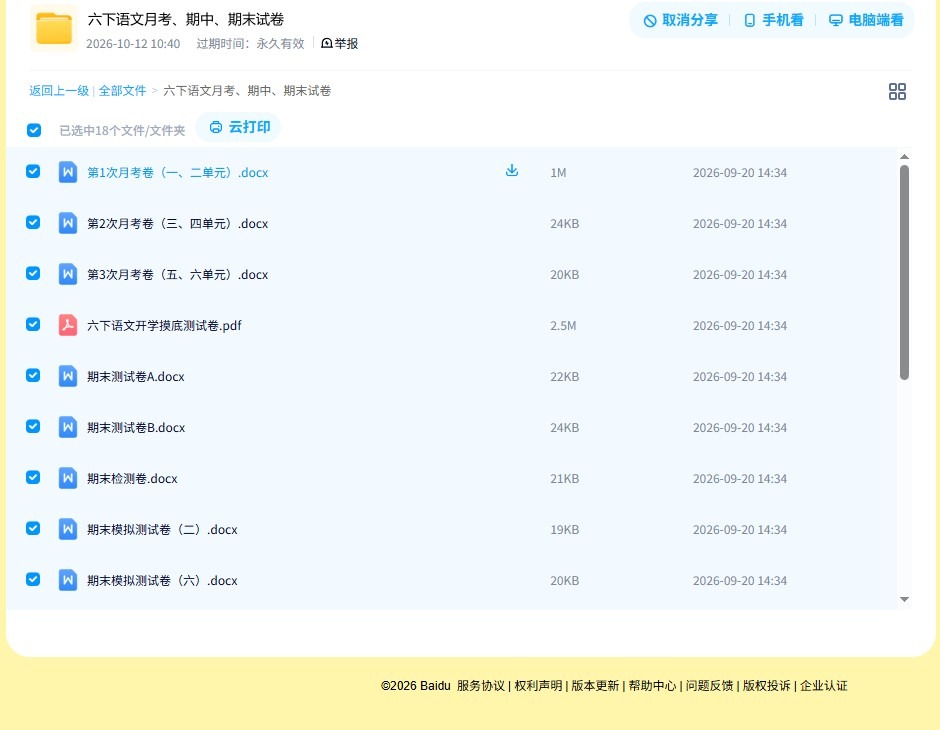This screenshot has width=940, height=730.
Task: Click Word icon of 第1次月考卷（一、二单元）.docx
Action: (x=68, y=172)
